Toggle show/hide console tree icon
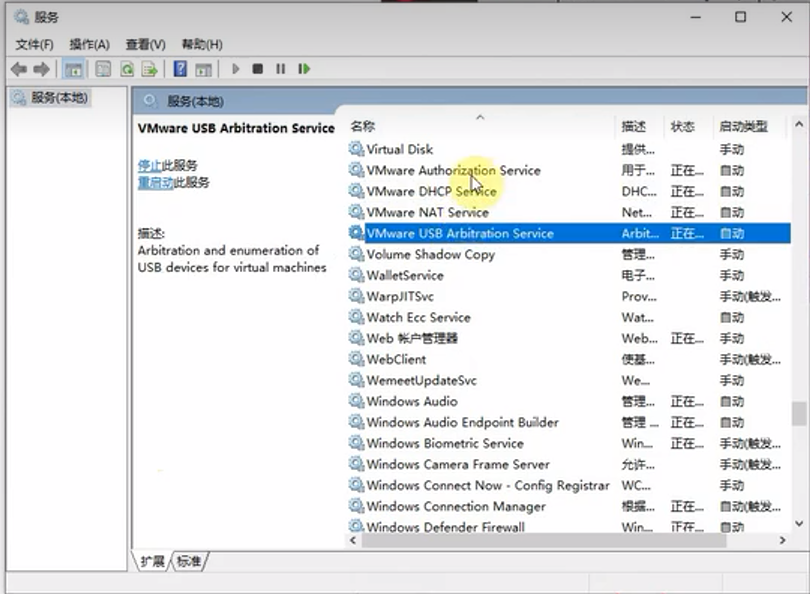Viewport: 810px width, 594px height. (73, 69)
